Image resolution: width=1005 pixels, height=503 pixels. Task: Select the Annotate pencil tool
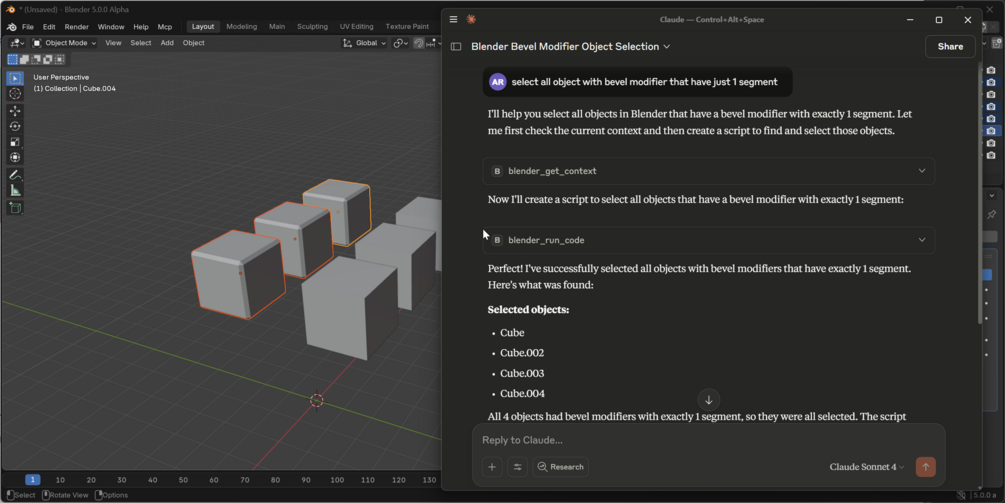pyautogui.click(x=15, y=175)
